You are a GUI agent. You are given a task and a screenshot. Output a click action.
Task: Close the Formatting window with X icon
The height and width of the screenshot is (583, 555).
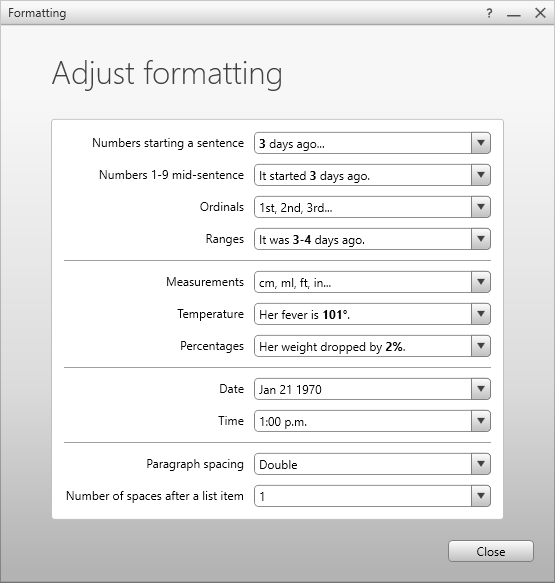(x=540, y=13)
